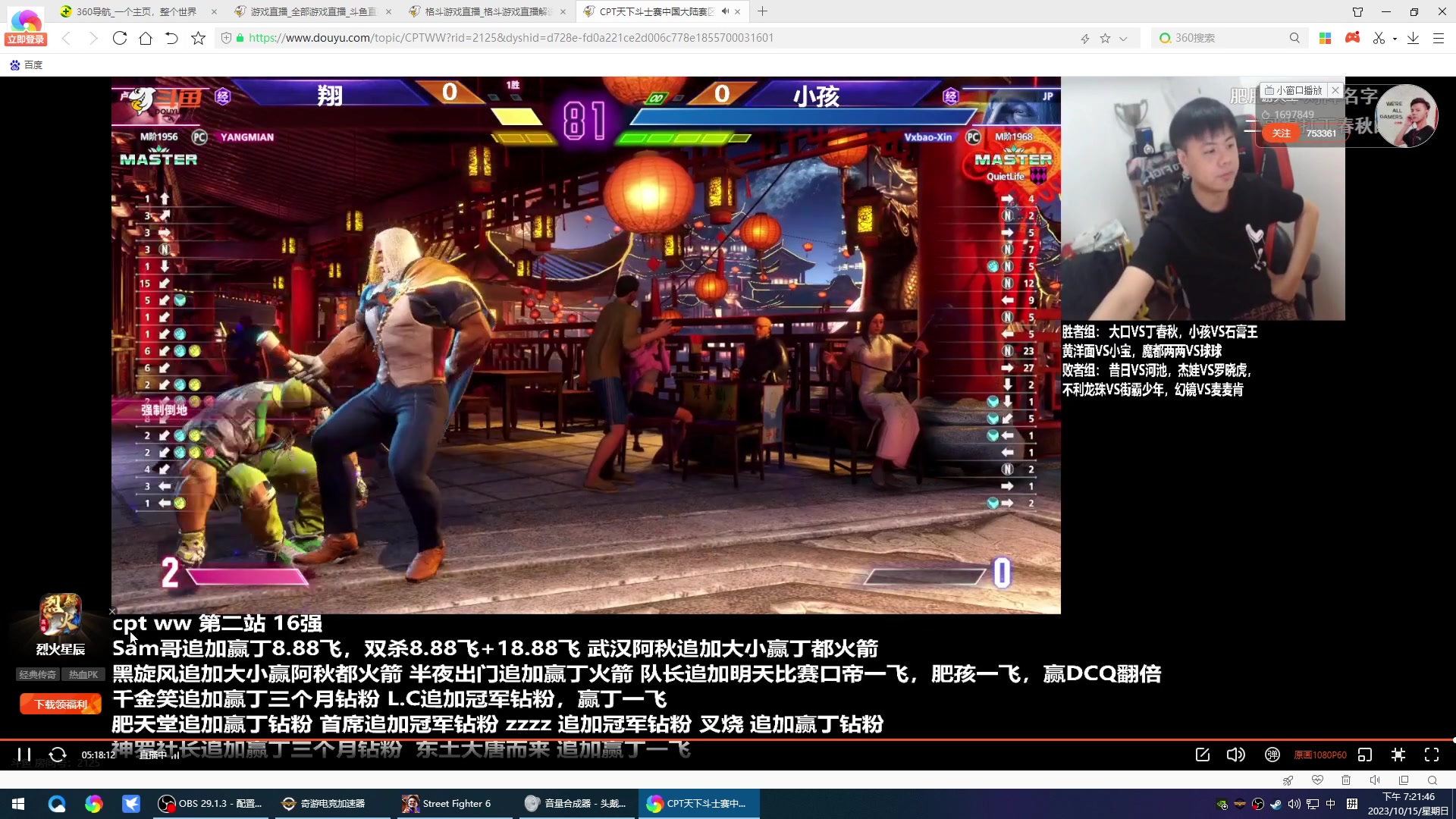Mute the player volume speaker icon
This screenshot has width=1456, height=819.
pyautogui.click(x=1236, y=755)
